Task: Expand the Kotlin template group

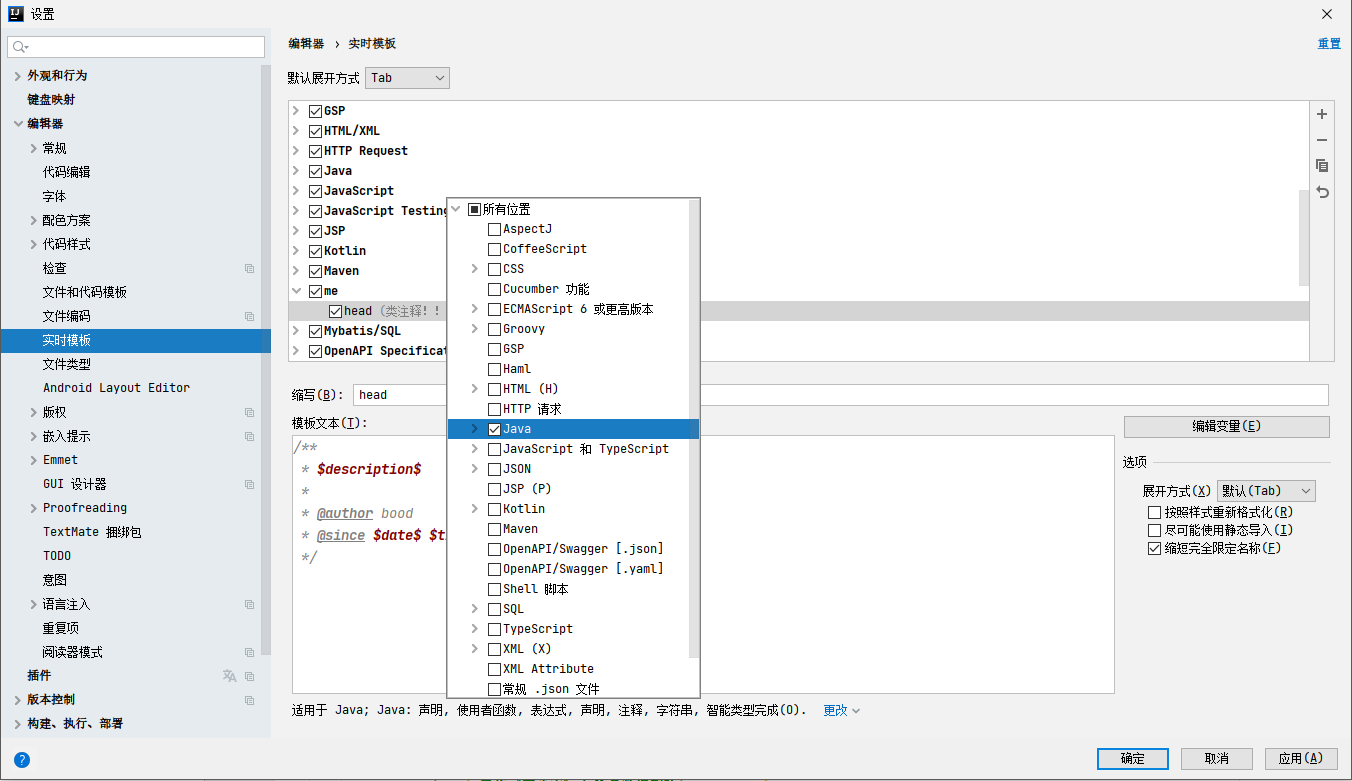Action: (296, 251)
